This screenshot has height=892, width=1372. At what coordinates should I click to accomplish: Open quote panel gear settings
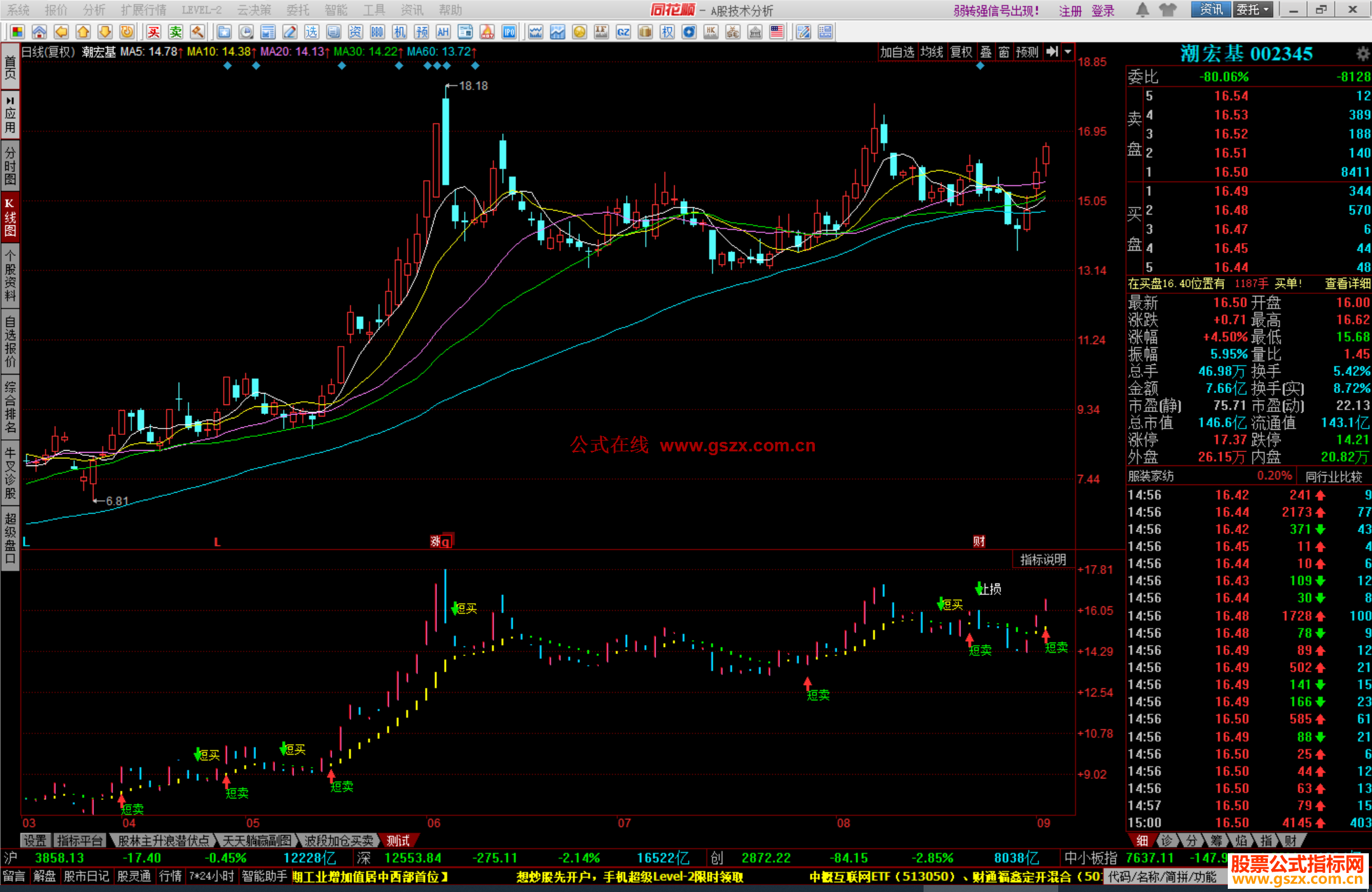1362,53
